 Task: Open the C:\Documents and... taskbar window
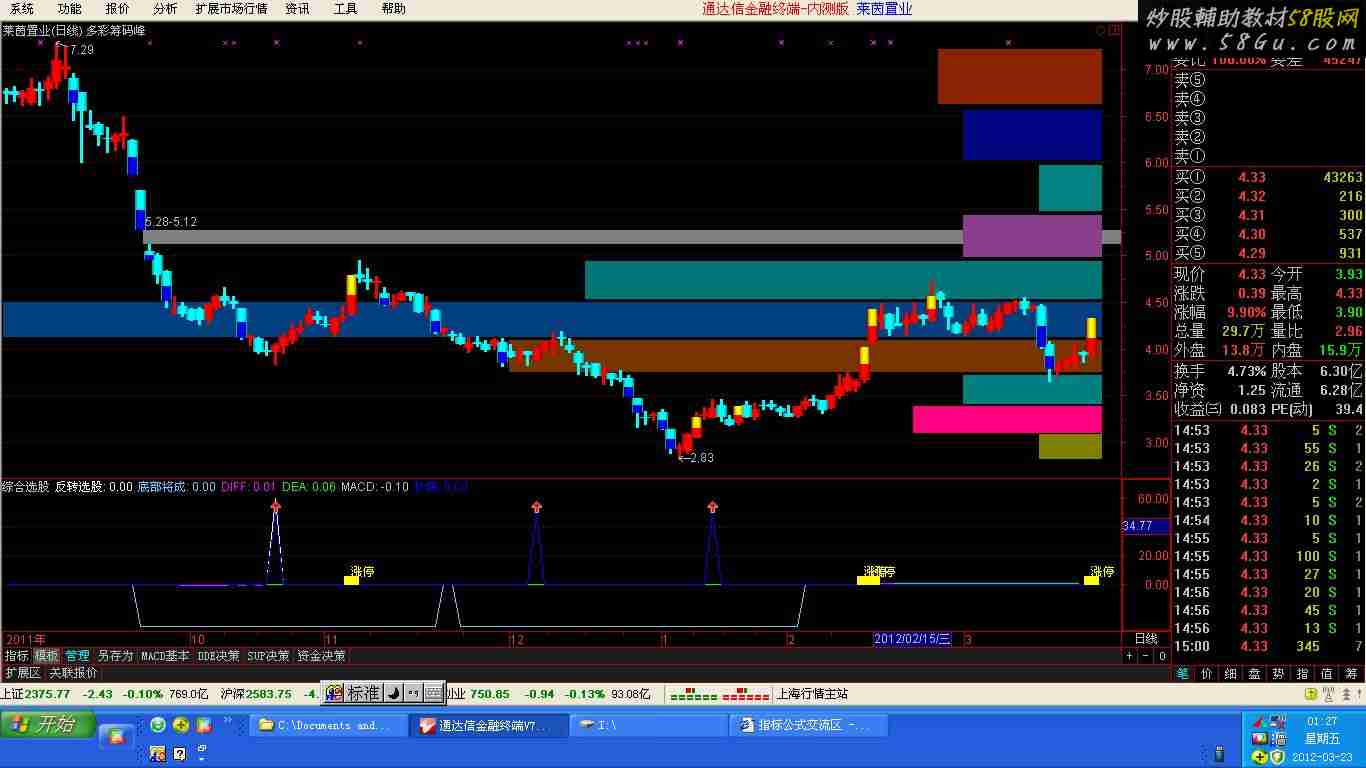pyautogui.click(x=329, y=725)
